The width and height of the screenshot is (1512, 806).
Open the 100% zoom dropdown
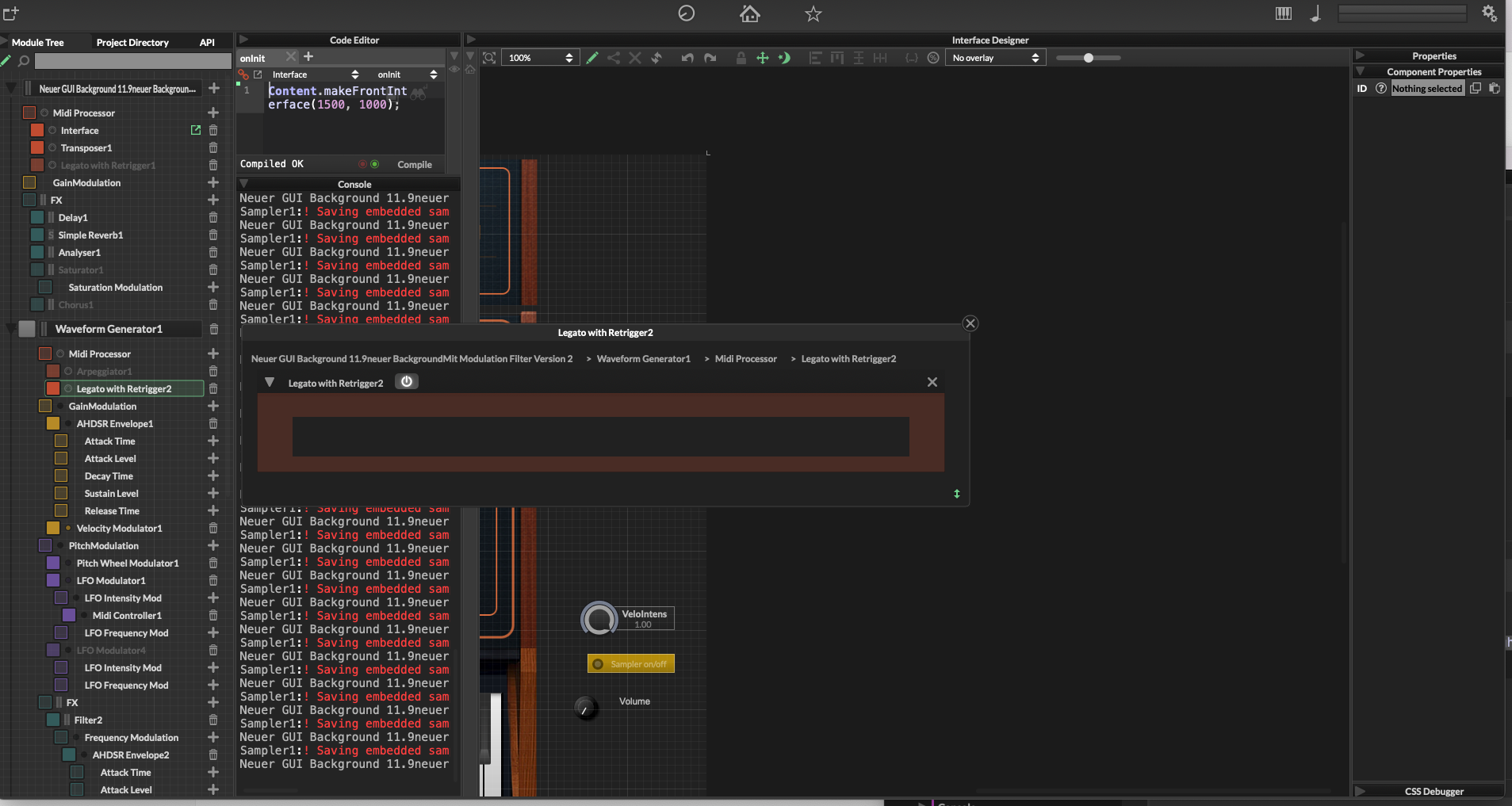click(x=540, y=58)
